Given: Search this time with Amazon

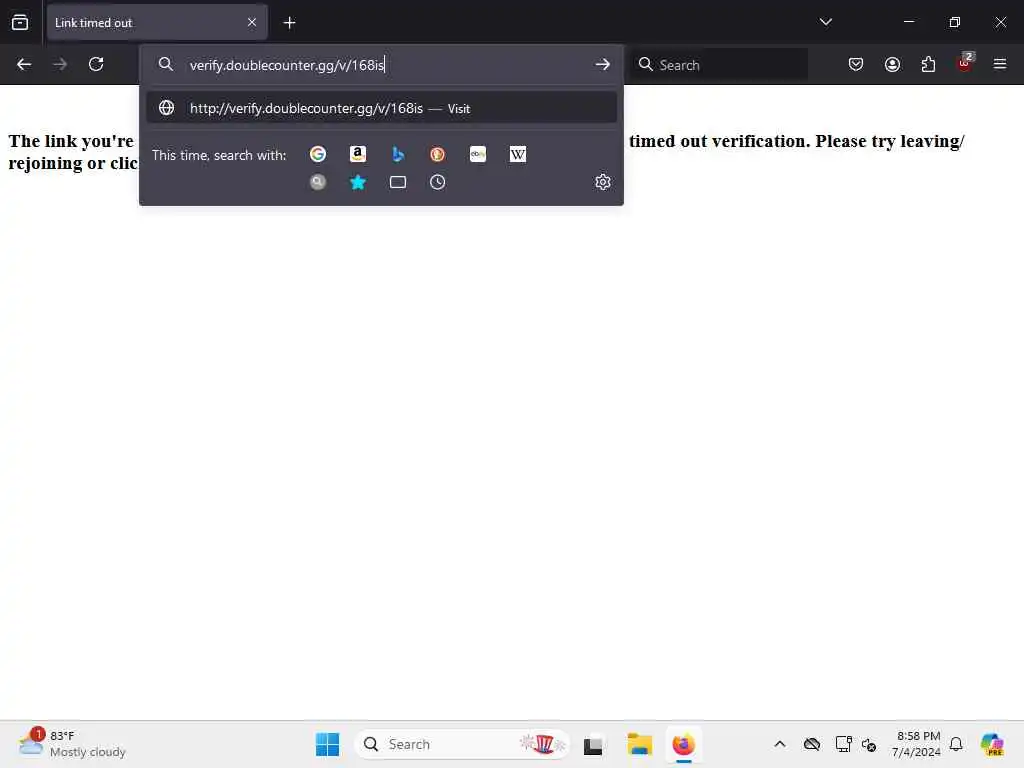Looking at the screenshot, I should [x=358, y=154].
